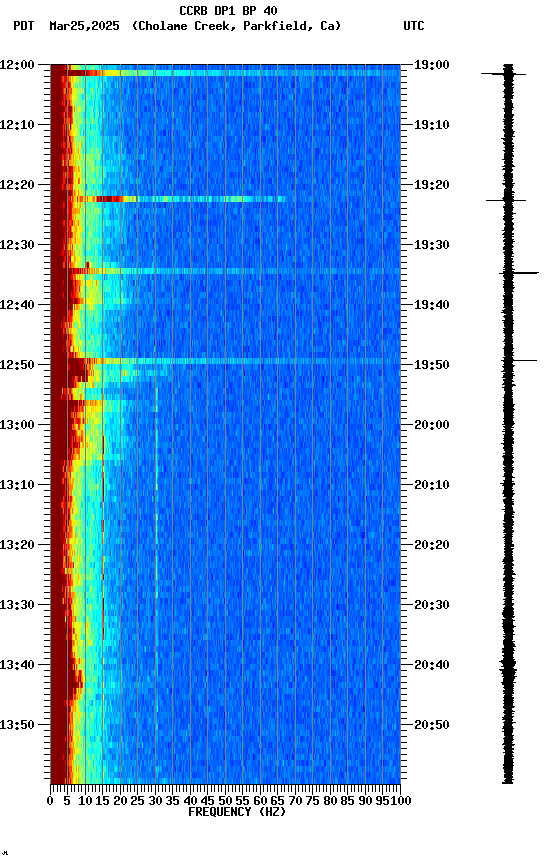Click the date Mar25,2025 in the header
The height and width of the screenshot is (864, 552).
tap(84, 26)
